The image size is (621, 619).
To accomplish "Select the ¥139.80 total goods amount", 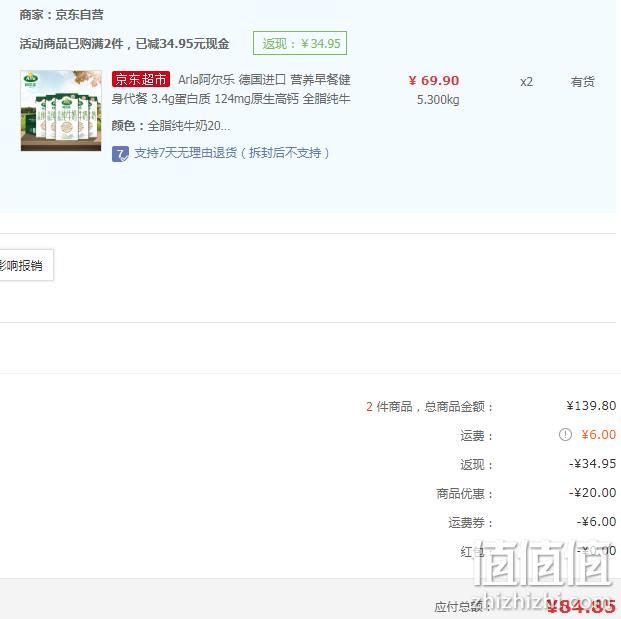I will coord(591,406).
